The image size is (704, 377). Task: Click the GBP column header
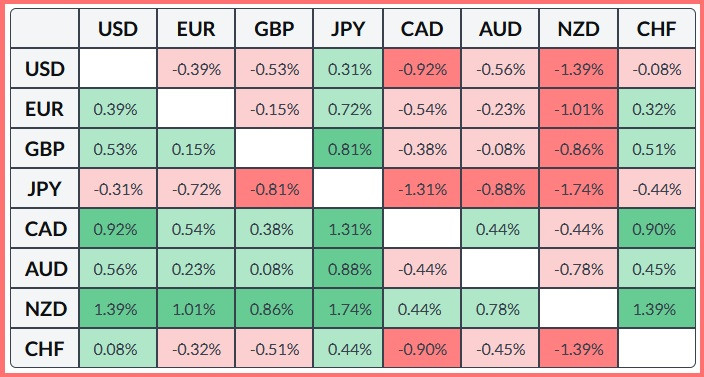pyautogui.click(x=274, y=28)
